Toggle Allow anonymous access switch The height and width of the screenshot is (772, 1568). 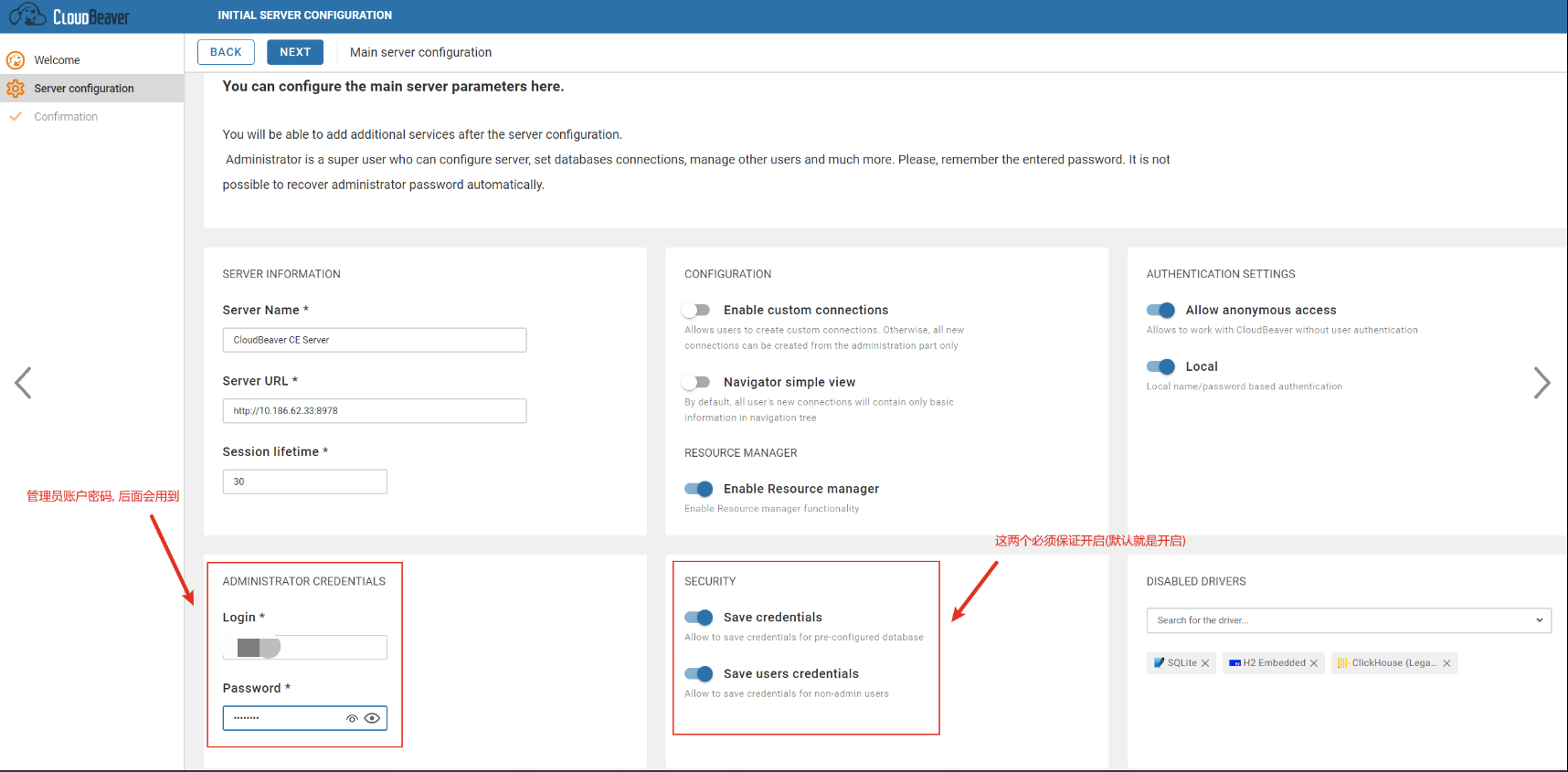pyautogui.click(x=1160, y=311)
